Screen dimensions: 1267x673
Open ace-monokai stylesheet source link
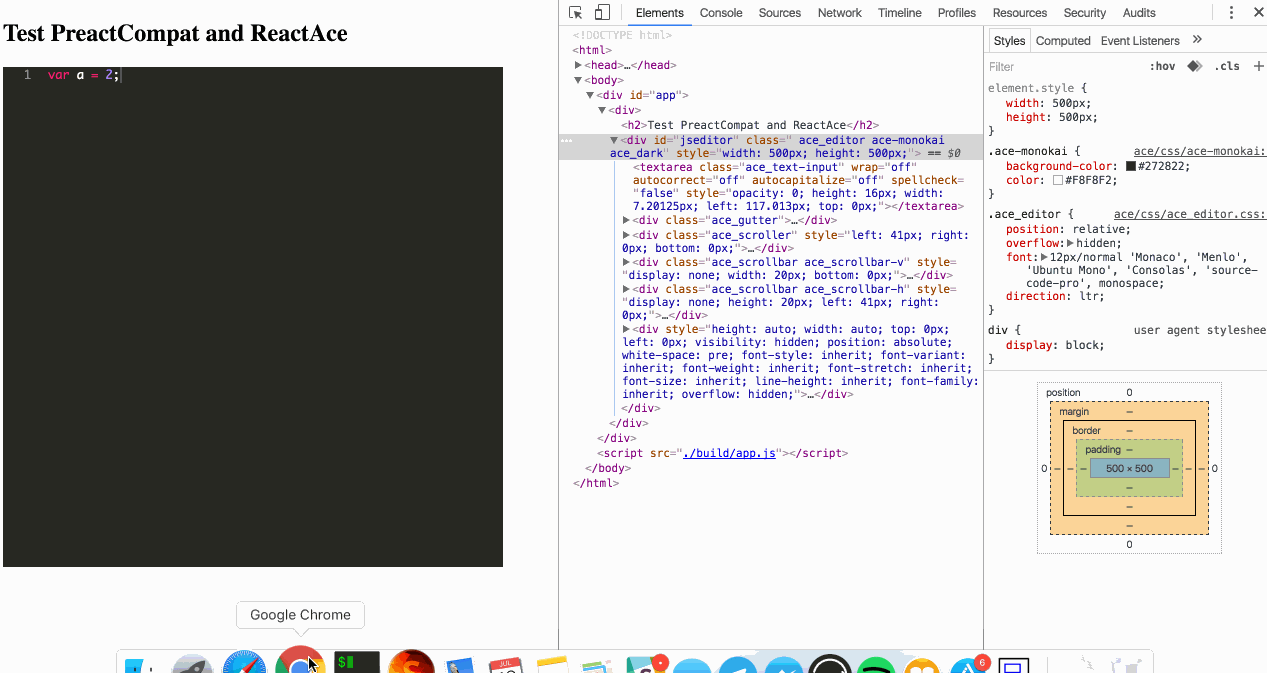coord(1200,151)
